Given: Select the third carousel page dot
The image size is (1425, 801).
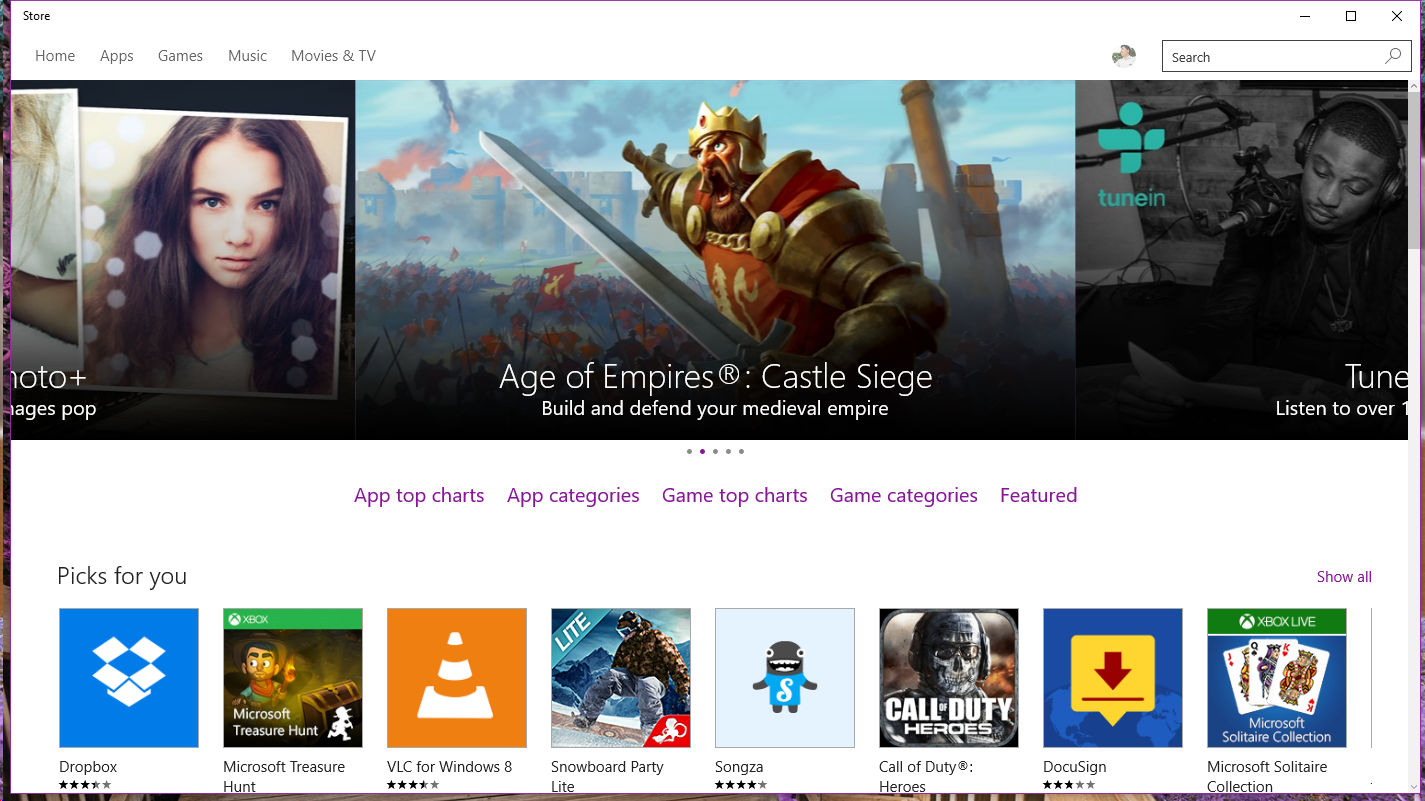Looking at the screenshot, I should coord(715,451).
